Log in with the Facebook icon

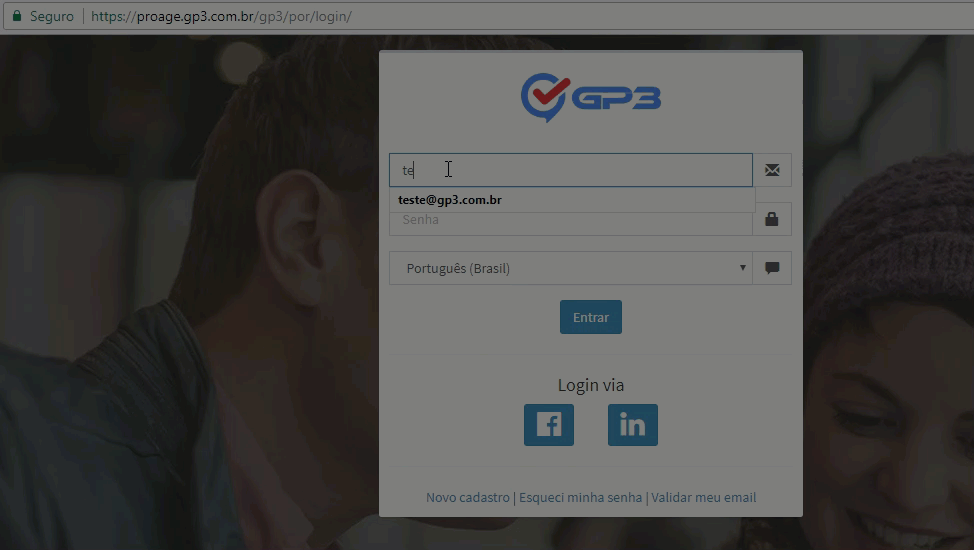[548, 425]
